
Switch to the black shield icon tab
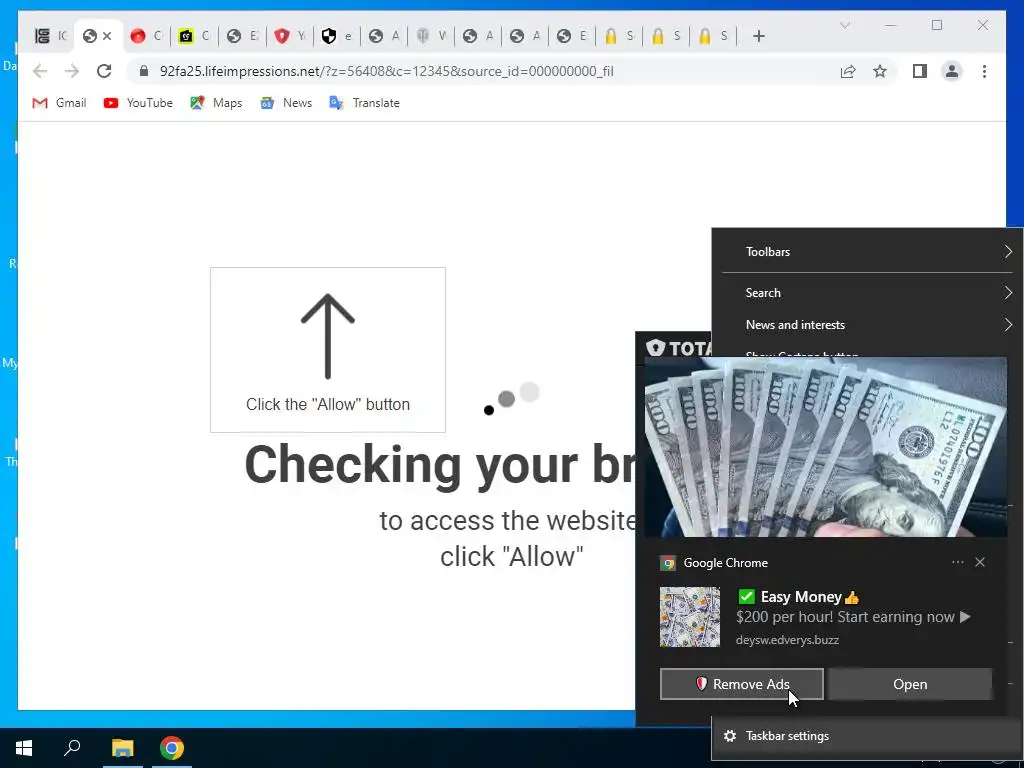[x=336, y=36]
